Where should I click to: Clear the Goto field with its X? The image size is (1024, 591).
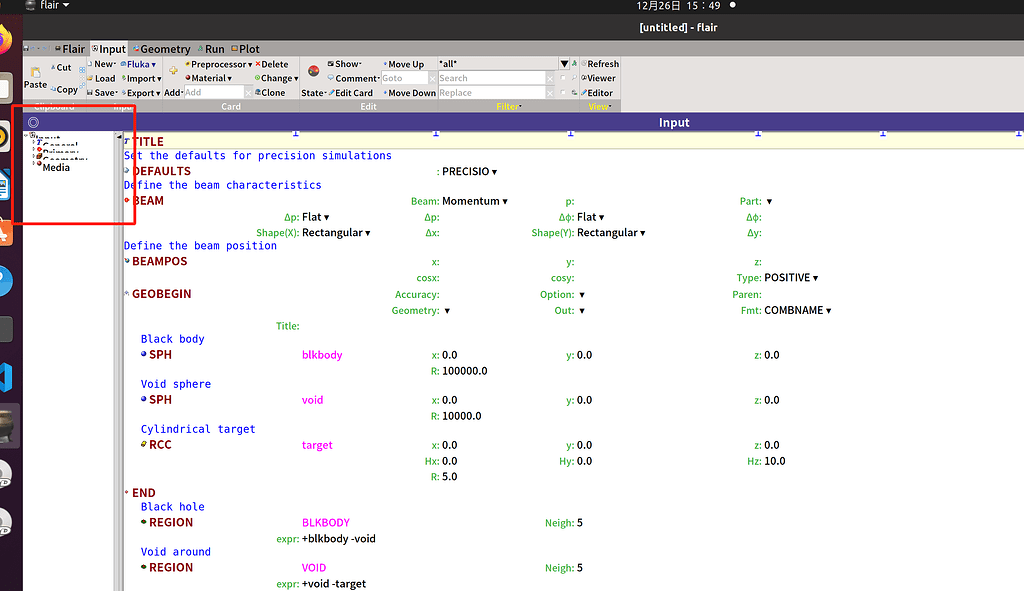point(432,78)
